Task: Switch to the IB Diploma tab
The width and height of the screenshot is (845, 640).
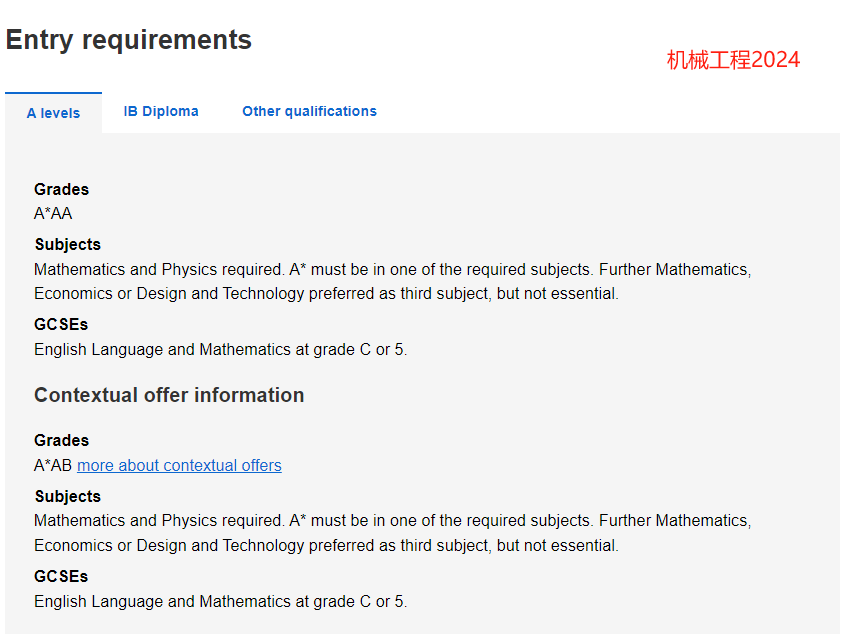Action: click(x=161, y=111)
